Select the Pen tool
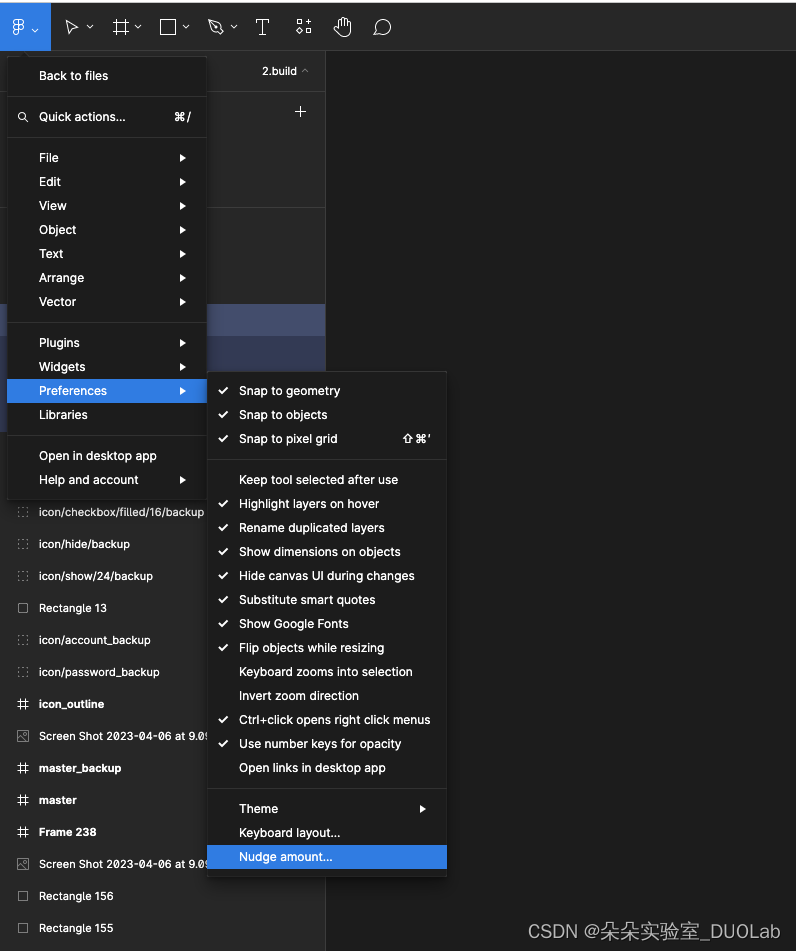The image size is (796, 951). click(215, 27)
